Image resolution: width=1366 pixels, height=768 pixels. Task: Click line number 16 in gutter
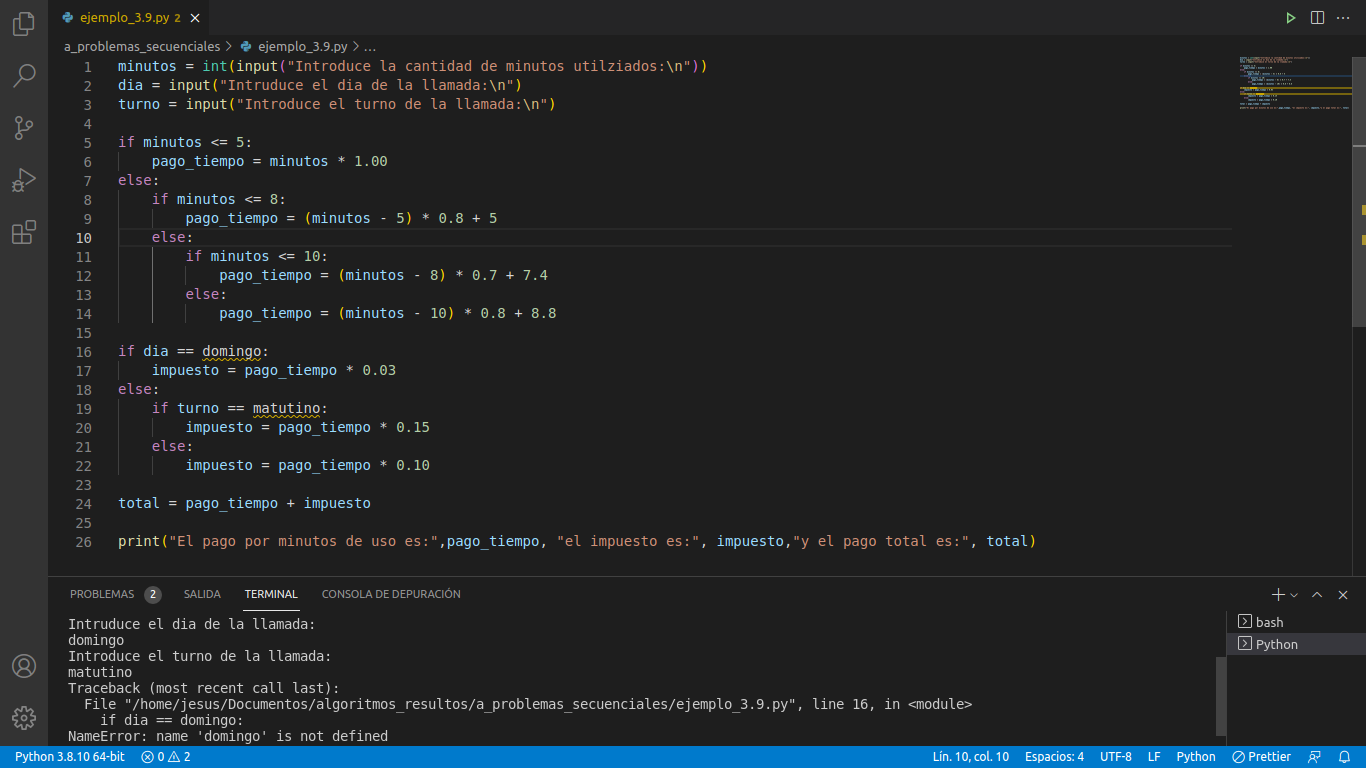point(83,352)
